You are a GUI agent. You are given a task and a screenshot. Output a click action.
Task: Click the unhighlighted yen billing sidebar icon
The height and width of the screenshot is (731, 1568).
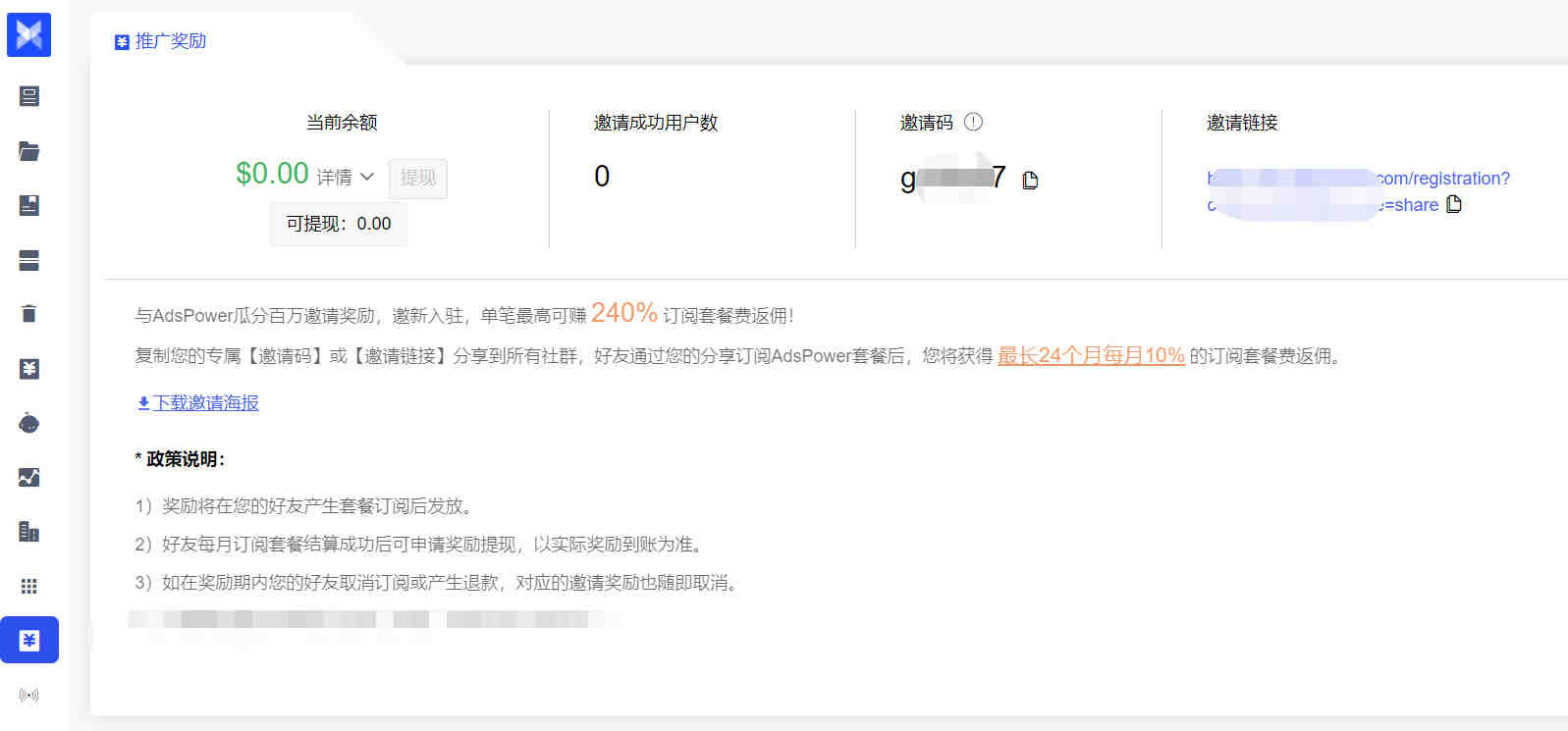click(29, 369)
